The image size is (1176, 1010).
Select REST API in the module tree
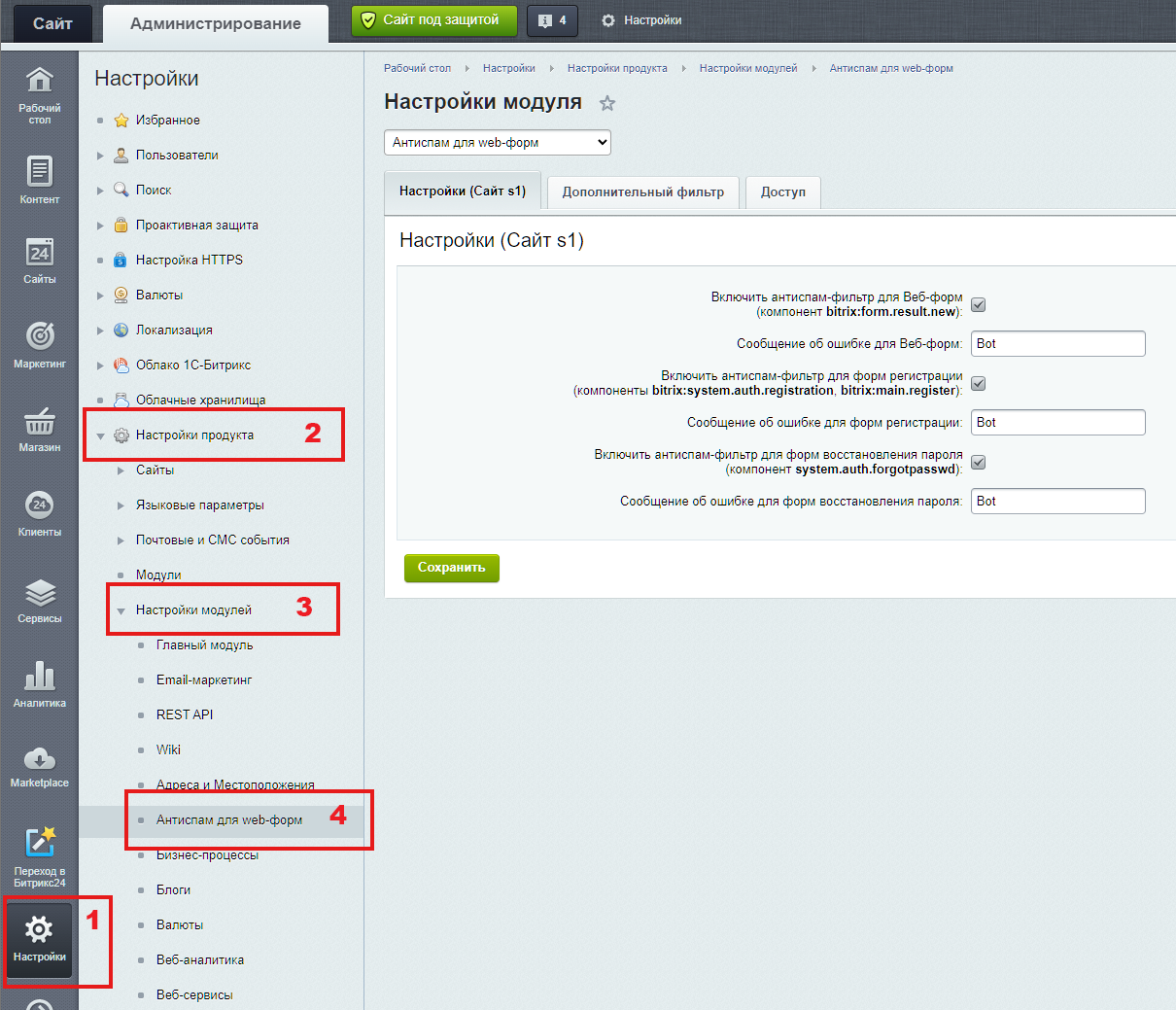[185, 714]
